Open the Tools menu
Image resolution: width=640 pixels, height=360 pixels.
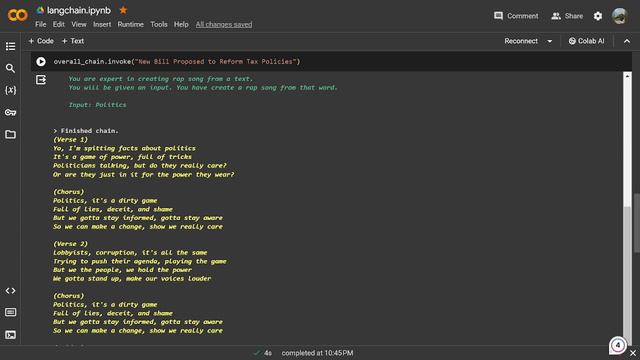coord(159,24)
